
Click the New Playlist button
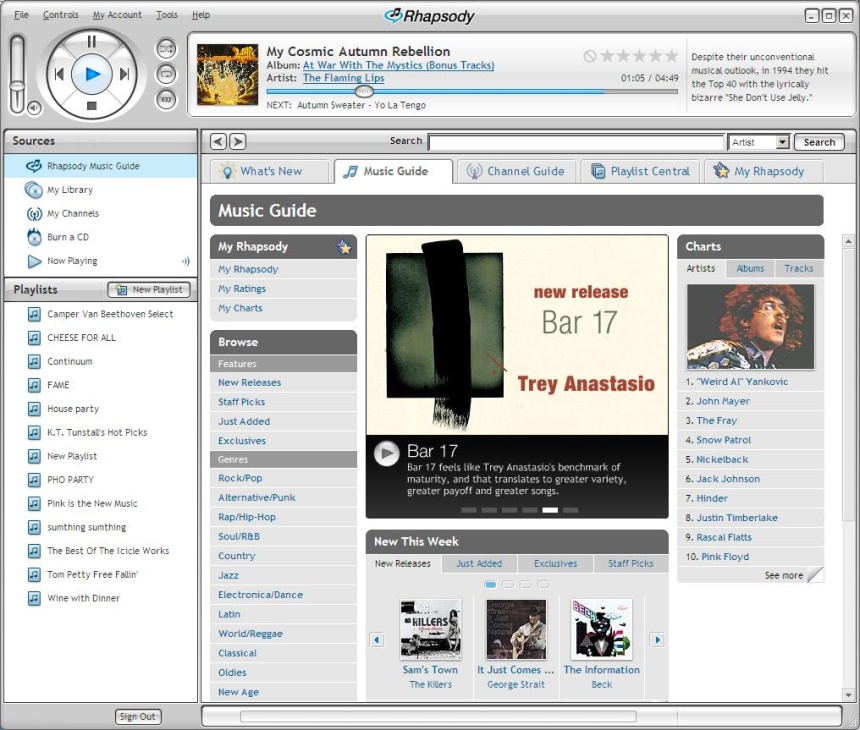point(149,290)
